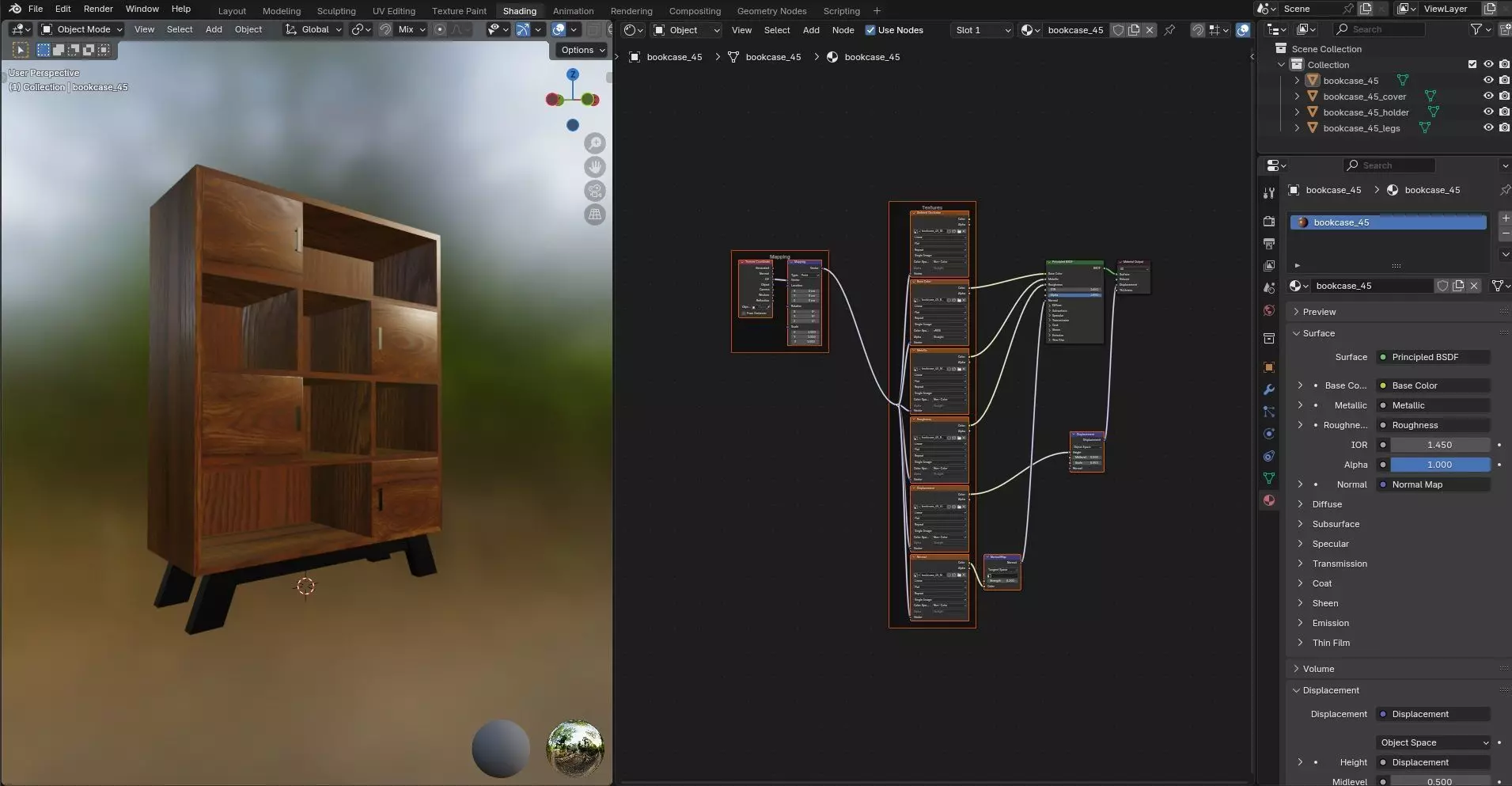This screenshot has width=1512, height=786.
Task: Duplicate material in the properties datablock field
Action: coord(1458,286)
